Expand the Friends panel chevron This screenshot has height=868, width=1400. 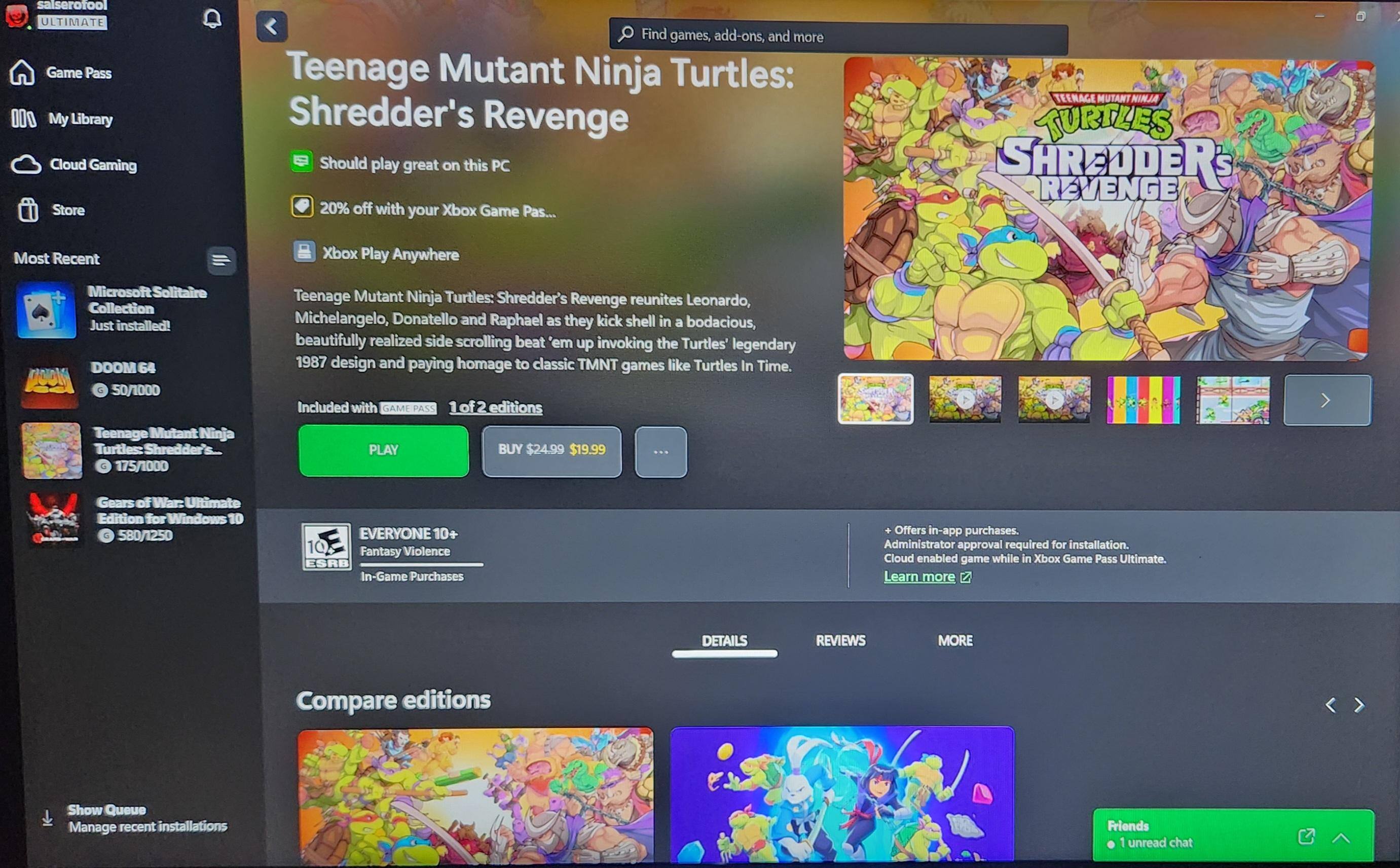(x=1341, y=838)
